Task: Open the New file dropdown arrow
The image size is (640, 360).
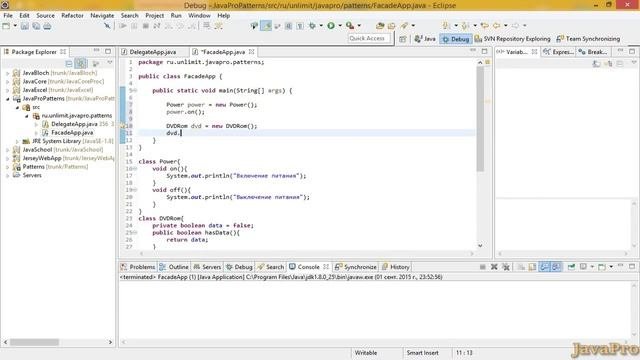Action: pyautogui.click(x=15, y=26)
